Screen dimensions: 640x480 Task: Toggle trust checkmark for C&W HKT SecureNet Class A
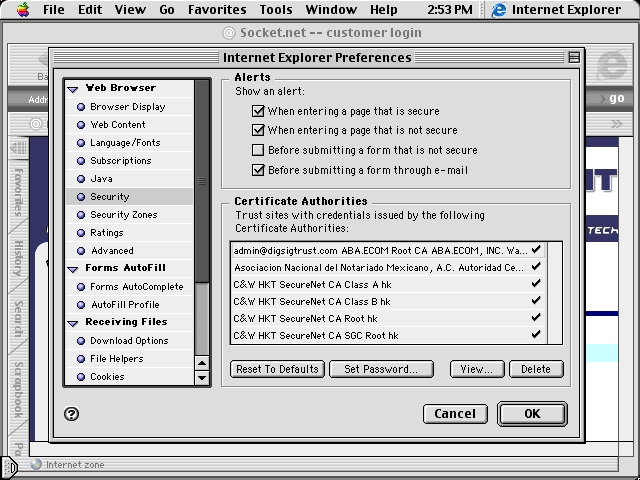coord(536,283)
